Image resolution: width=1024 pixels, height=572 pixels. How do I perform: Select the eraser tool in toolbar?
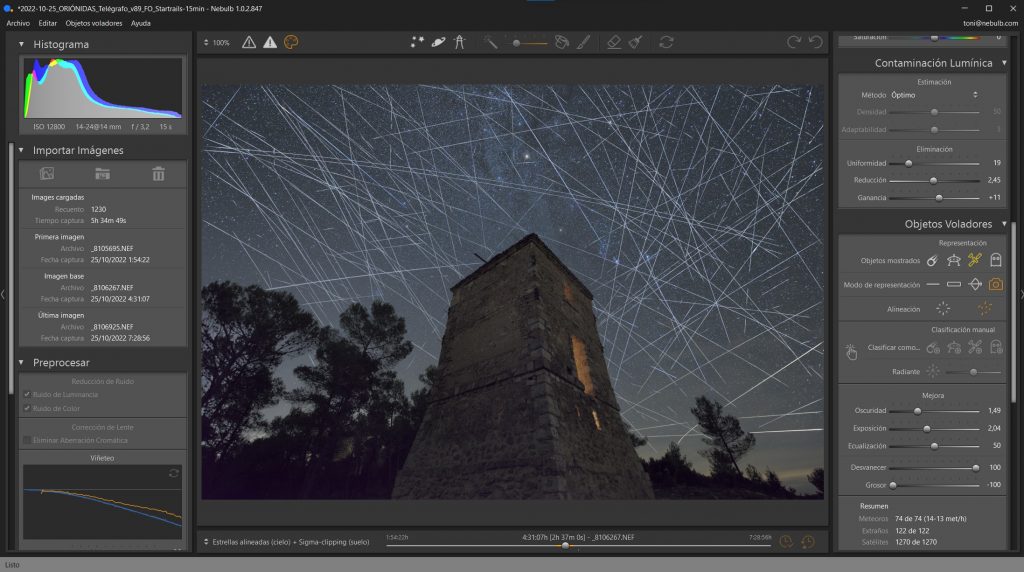[x=614, y=42]
